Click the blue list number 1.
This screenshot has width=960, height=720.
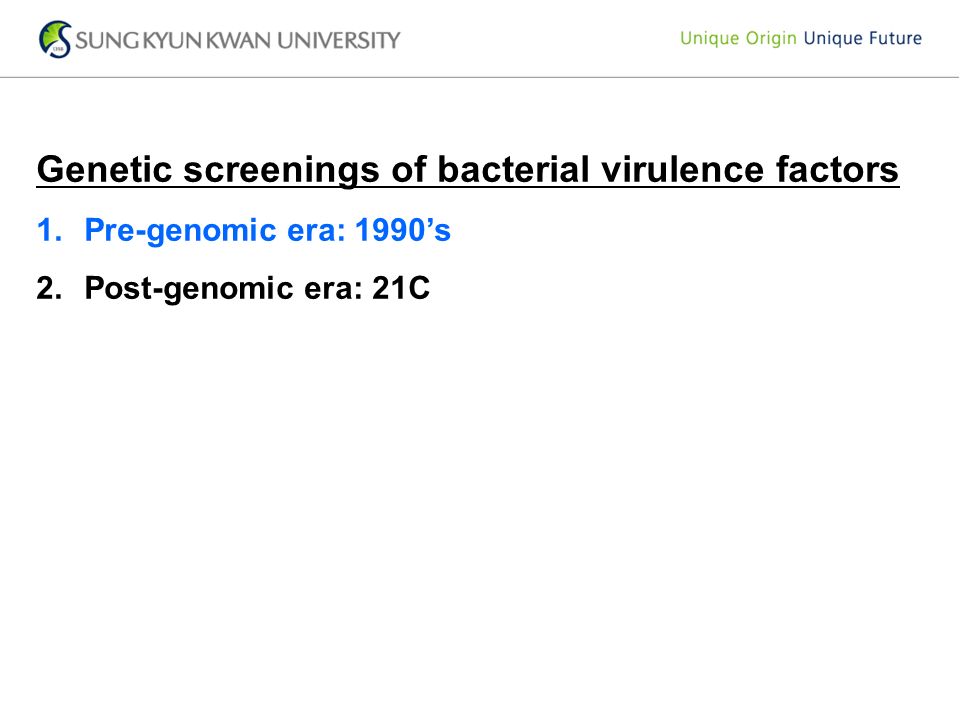click(49, 230)
